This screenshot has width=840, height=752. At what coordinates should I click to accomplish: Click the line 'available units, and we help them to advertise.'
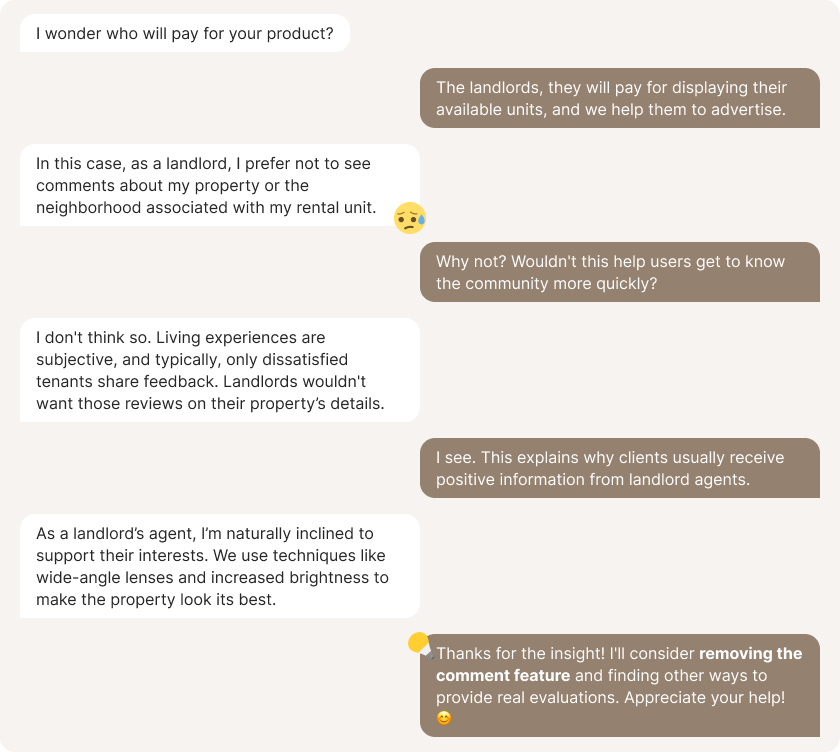(611, 109)
